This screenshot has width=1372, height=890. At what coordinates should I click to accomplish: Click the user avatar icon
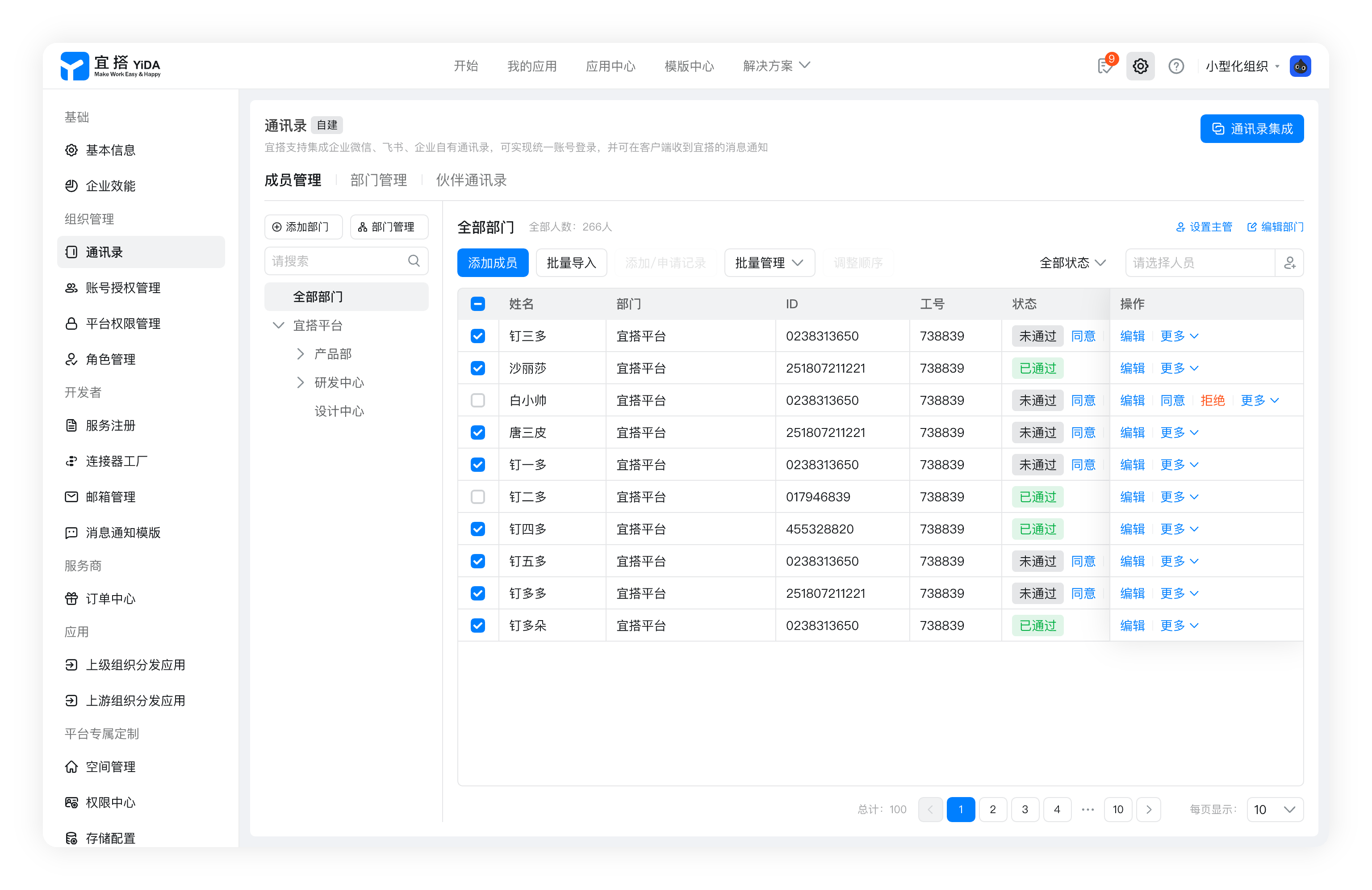(x=1300, y=66)
